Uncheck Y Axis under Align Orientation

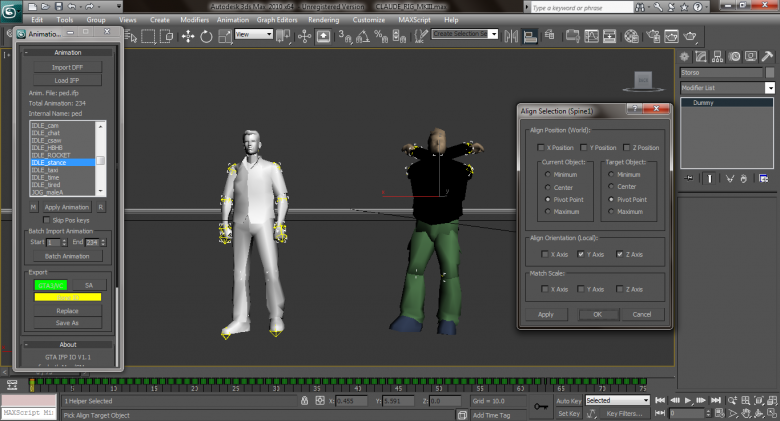tap(581, 254)
